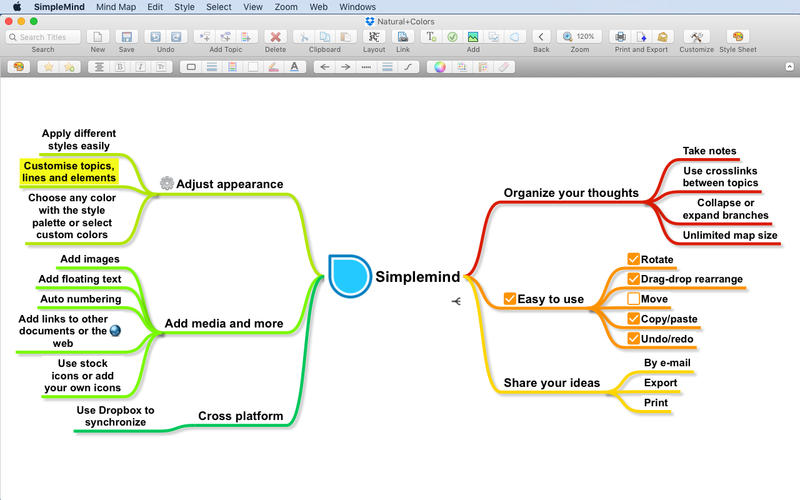Uncheck the Rotate checkbox
800x500 pixels.
pyautogui.click(x=633, y=259)
